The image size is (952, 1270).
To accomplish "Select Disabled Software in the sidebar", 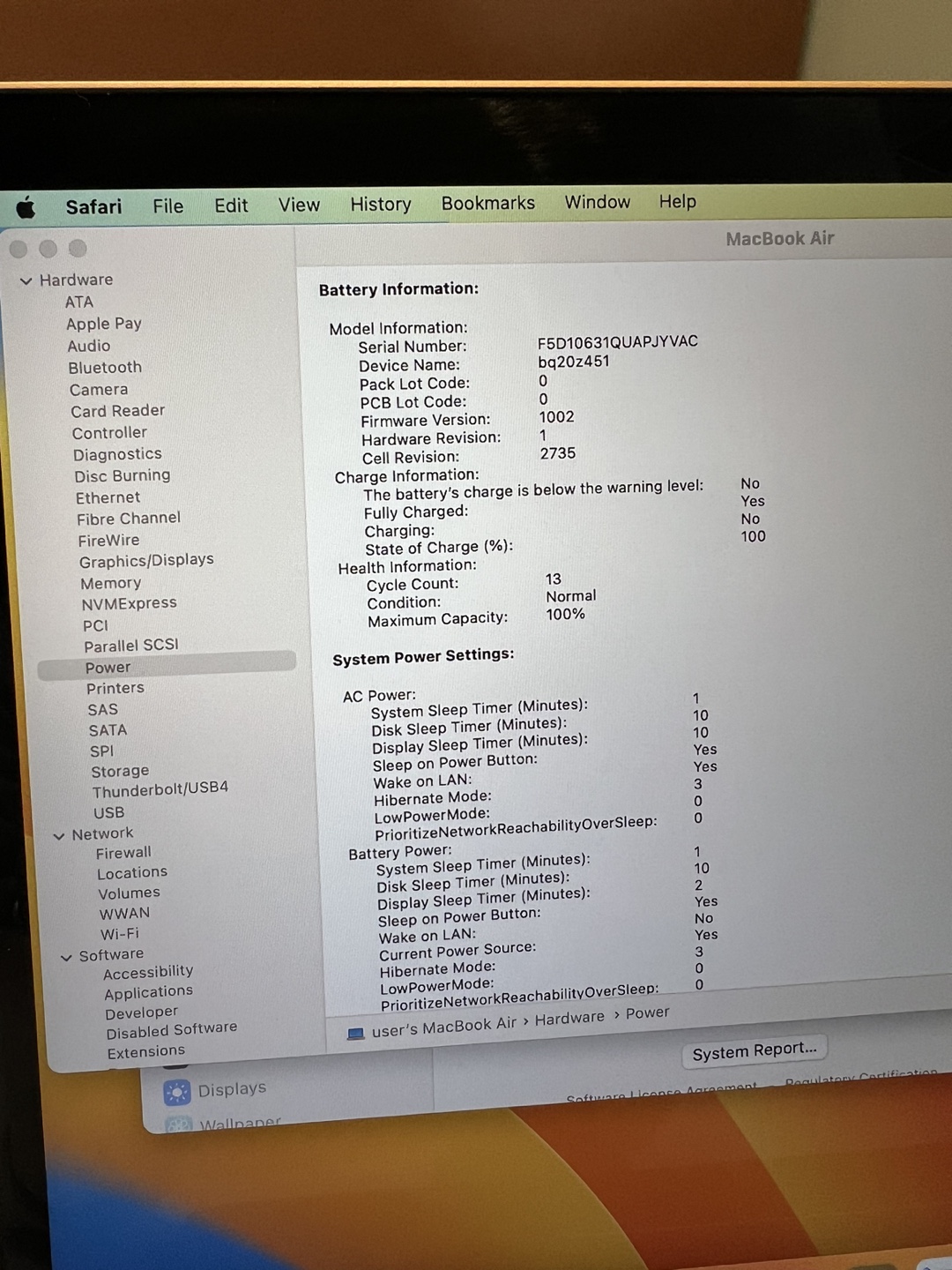I will coord(172,1030).
